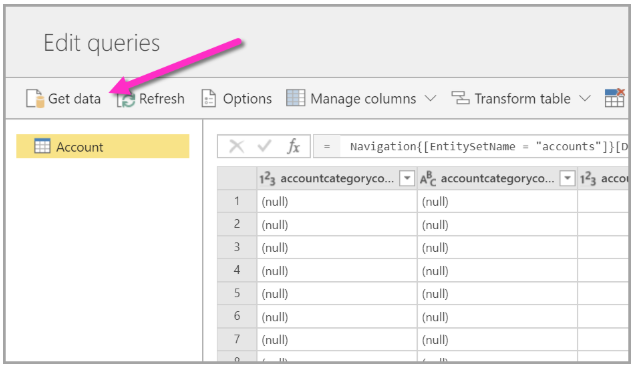This screenshot has width=633, height=368.
Task: Click the Manage columns label
Action: pyautogui.click(x=363, y=99)
